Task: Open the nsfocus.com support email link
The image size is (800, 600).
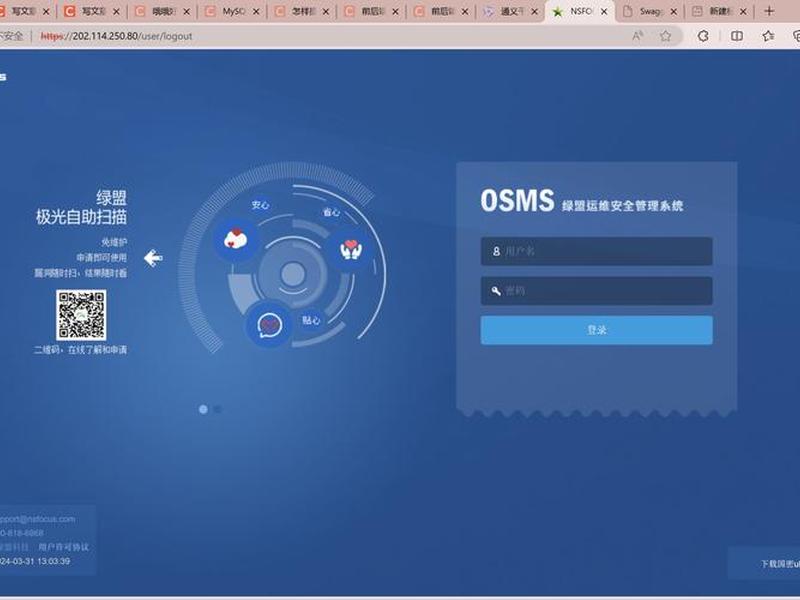Action: click(37, 519)
